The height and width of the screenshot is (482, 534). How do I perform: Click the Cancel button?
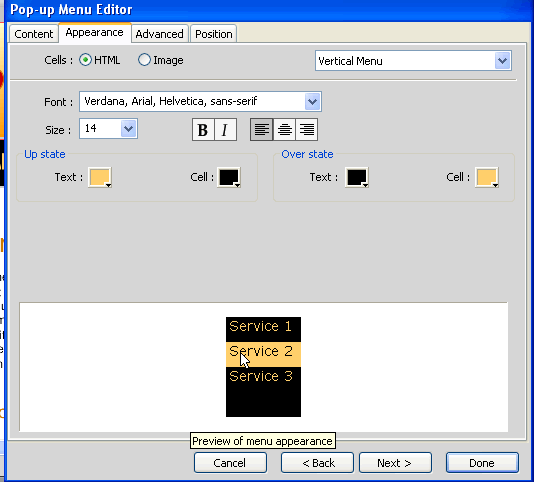pos(230,463)
